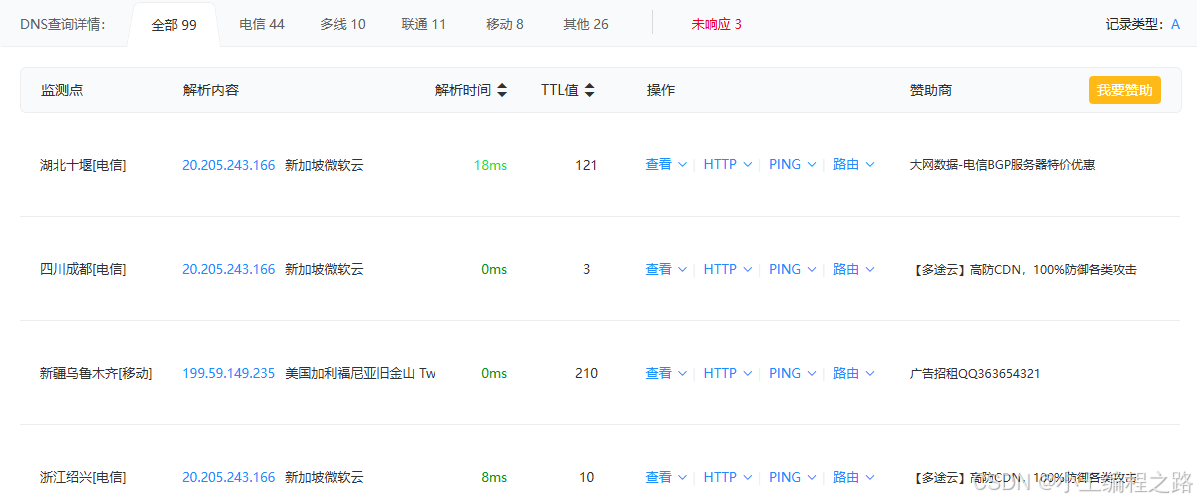Select the 其他 26 tab
The image size is (1197, 502).
point(586,24)
